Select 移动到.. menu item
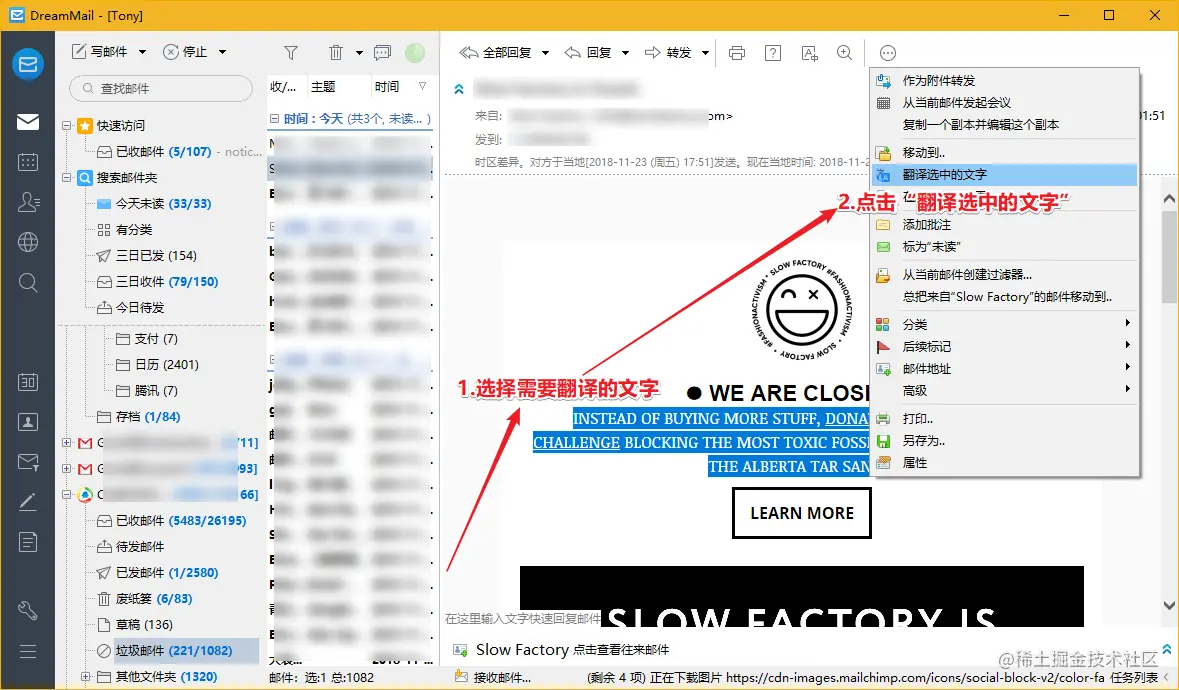Viewport: 1179px width, 690px height. 1005,152
